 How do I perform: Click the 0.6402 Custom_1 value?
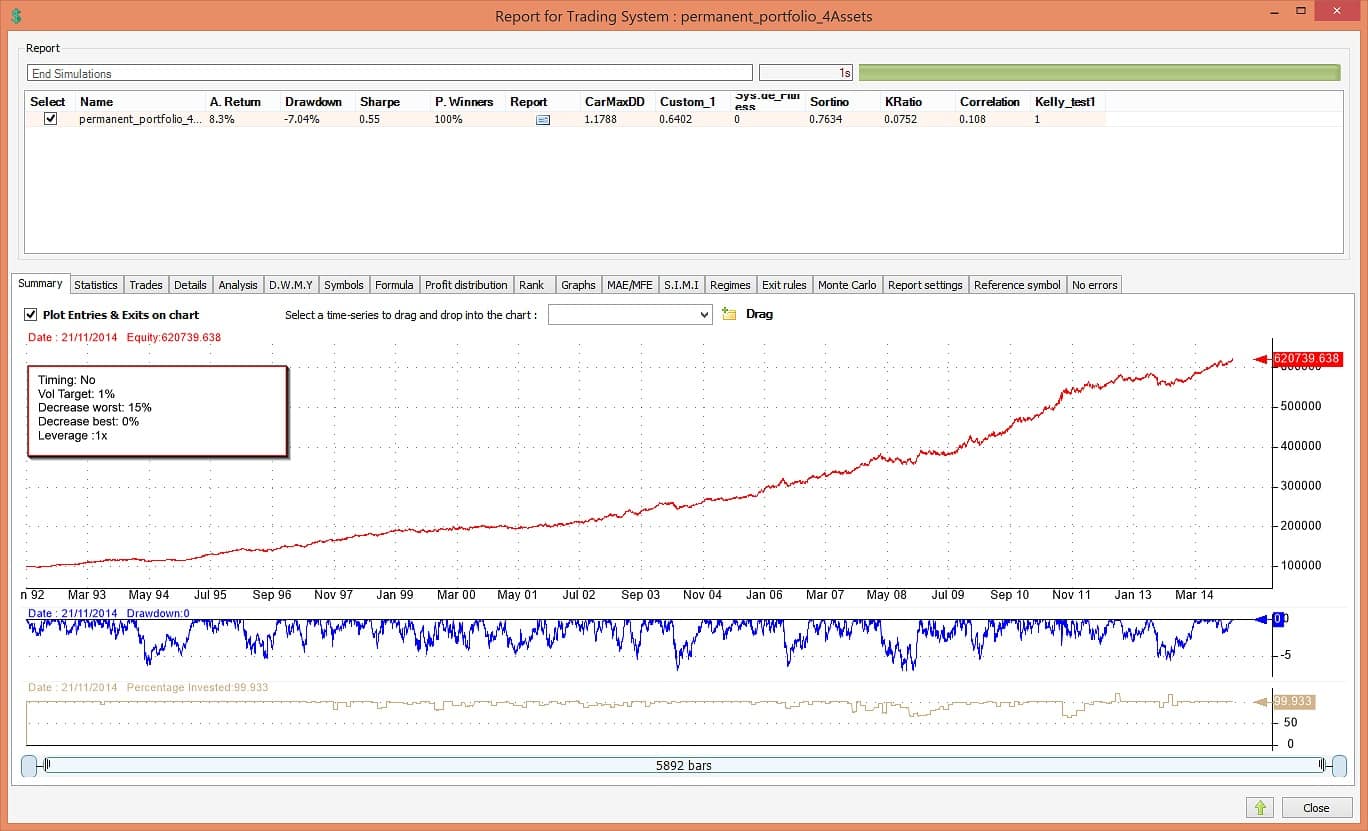(676, 119)
